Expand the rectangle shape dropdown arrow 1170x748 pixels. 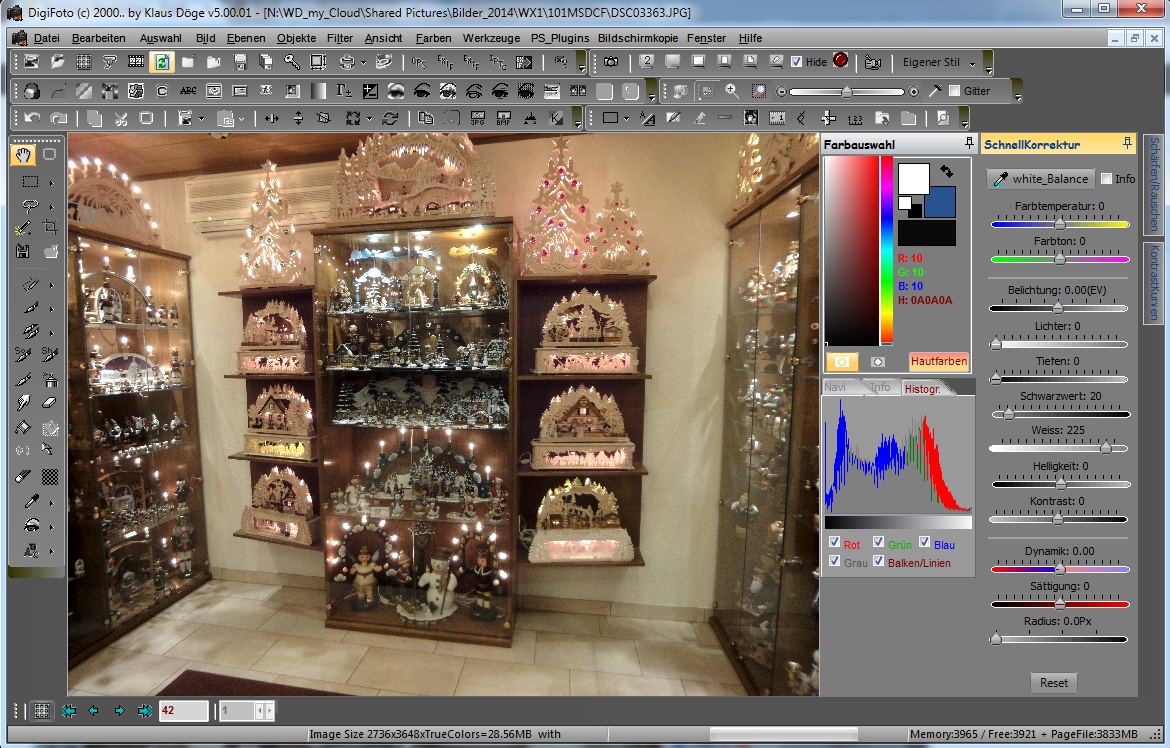tap(627, 118)
